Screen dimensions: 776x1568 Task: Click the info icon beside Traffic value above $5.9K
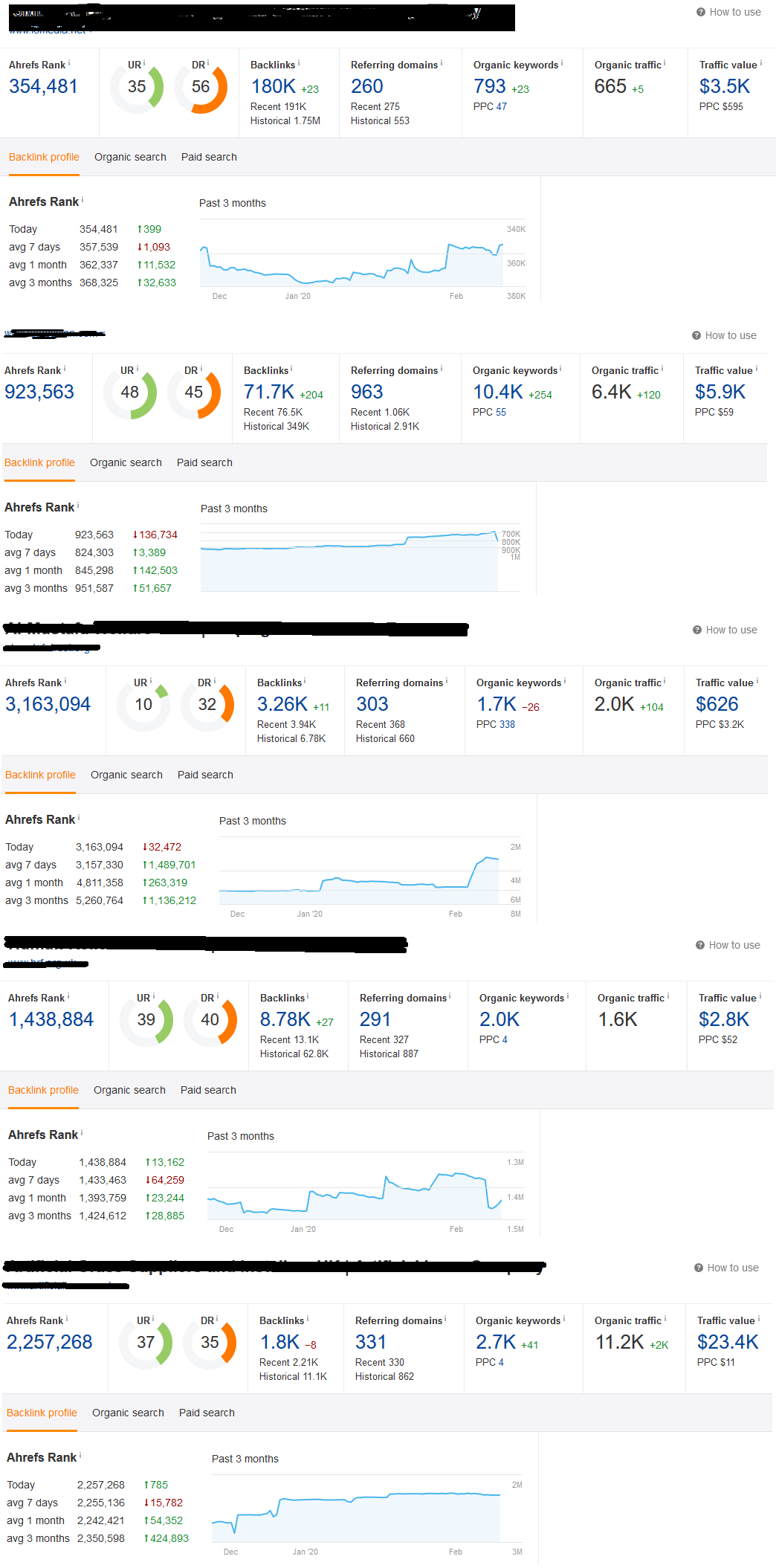point(757,369)
